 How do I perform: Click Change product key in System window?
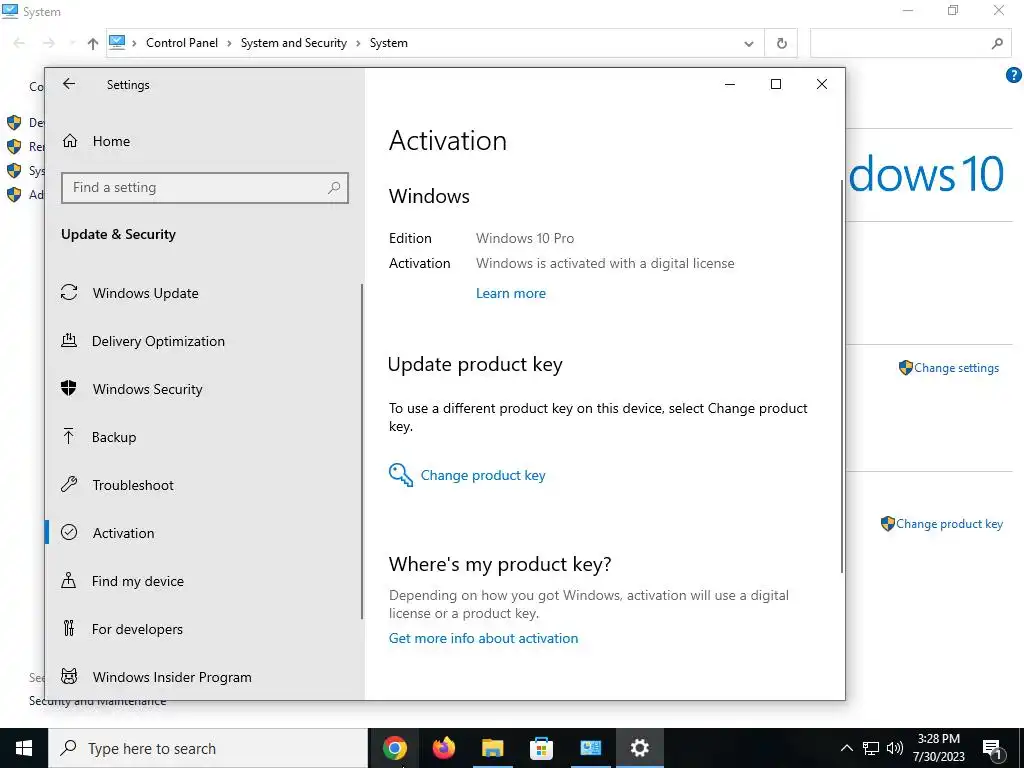949,524
